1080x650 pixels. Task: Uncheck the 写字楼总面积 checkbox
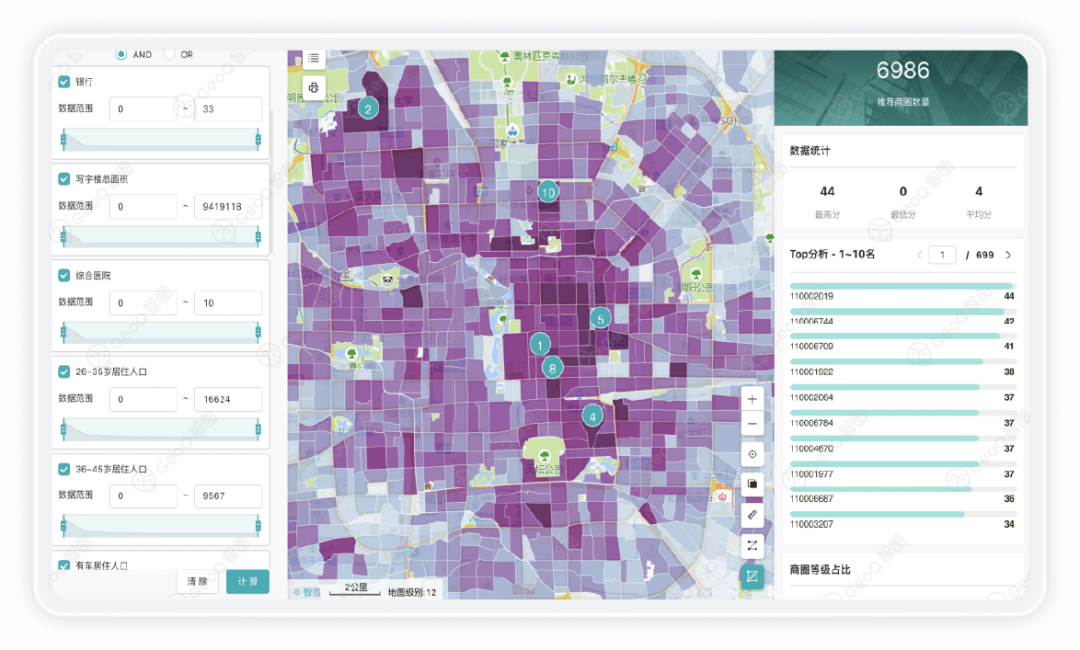click(x=64, y=179)
